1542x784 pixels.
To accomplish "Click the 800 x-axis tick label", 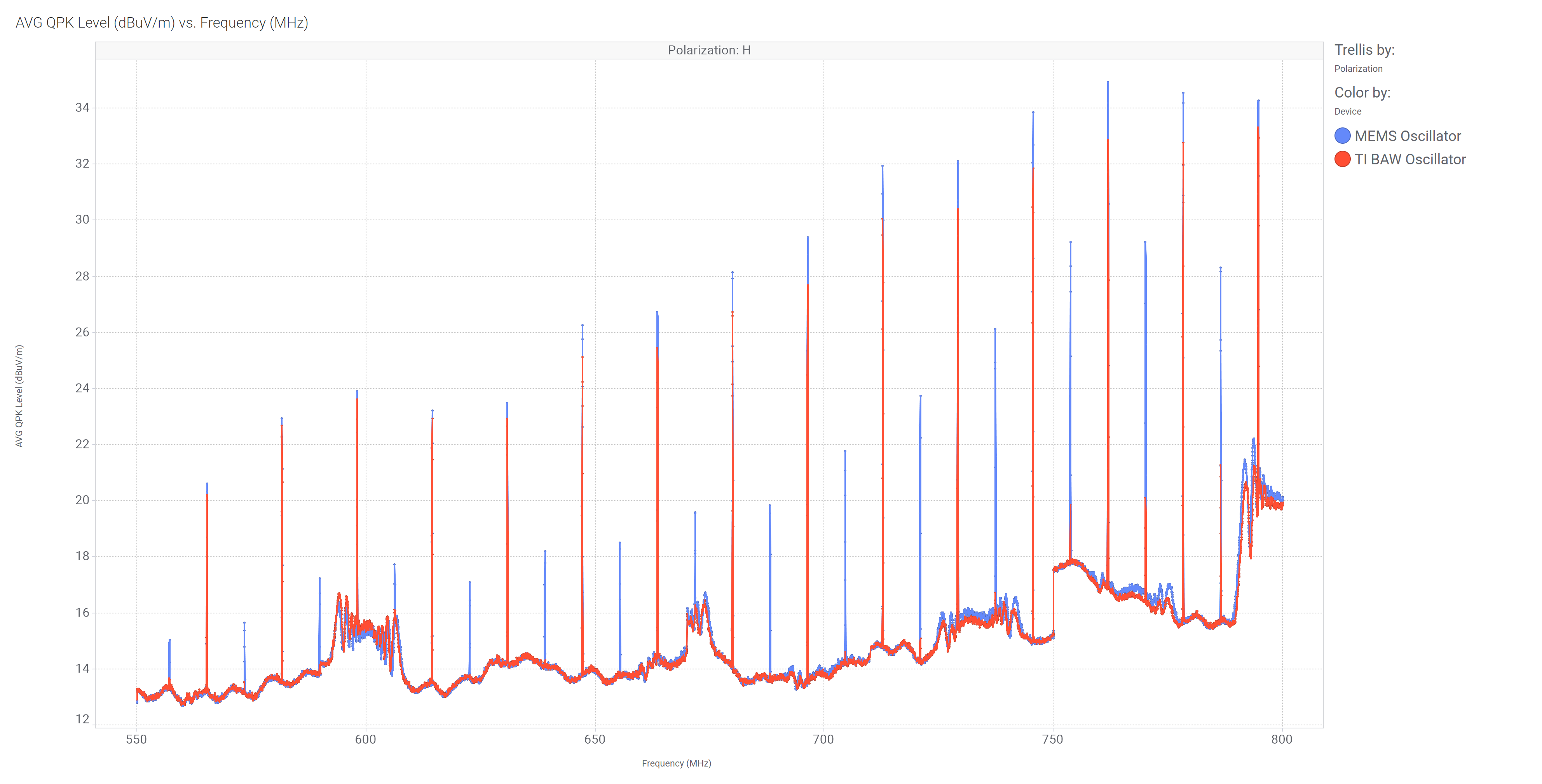I will [1282, 739].
